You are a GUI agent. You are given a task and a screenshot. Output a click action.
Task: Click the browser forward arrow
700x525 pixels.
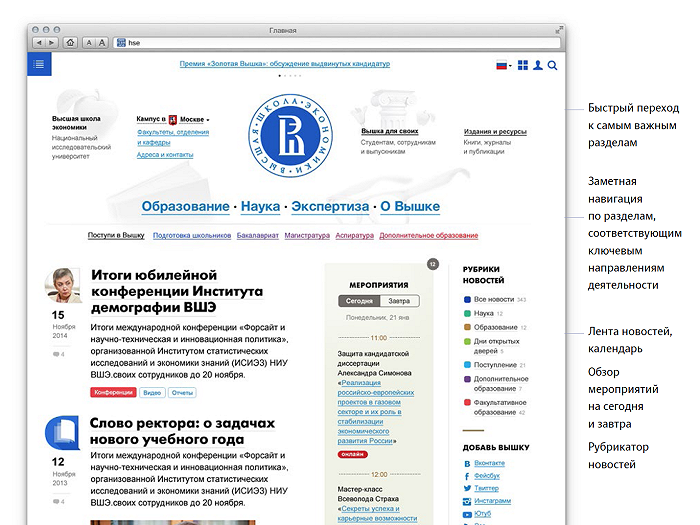click(x=52, y=43)
